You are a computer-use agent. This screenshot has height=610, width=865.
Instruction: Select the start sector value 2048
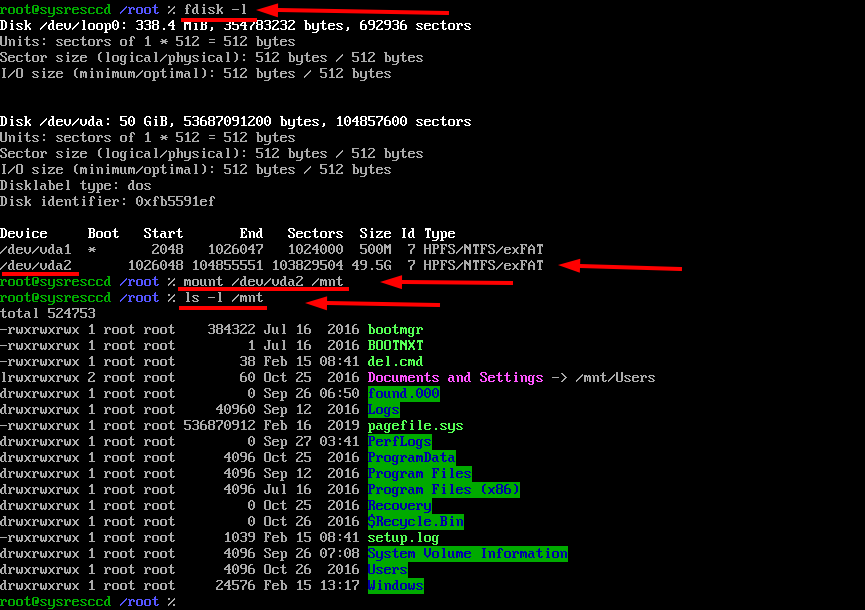click(167, 249)
